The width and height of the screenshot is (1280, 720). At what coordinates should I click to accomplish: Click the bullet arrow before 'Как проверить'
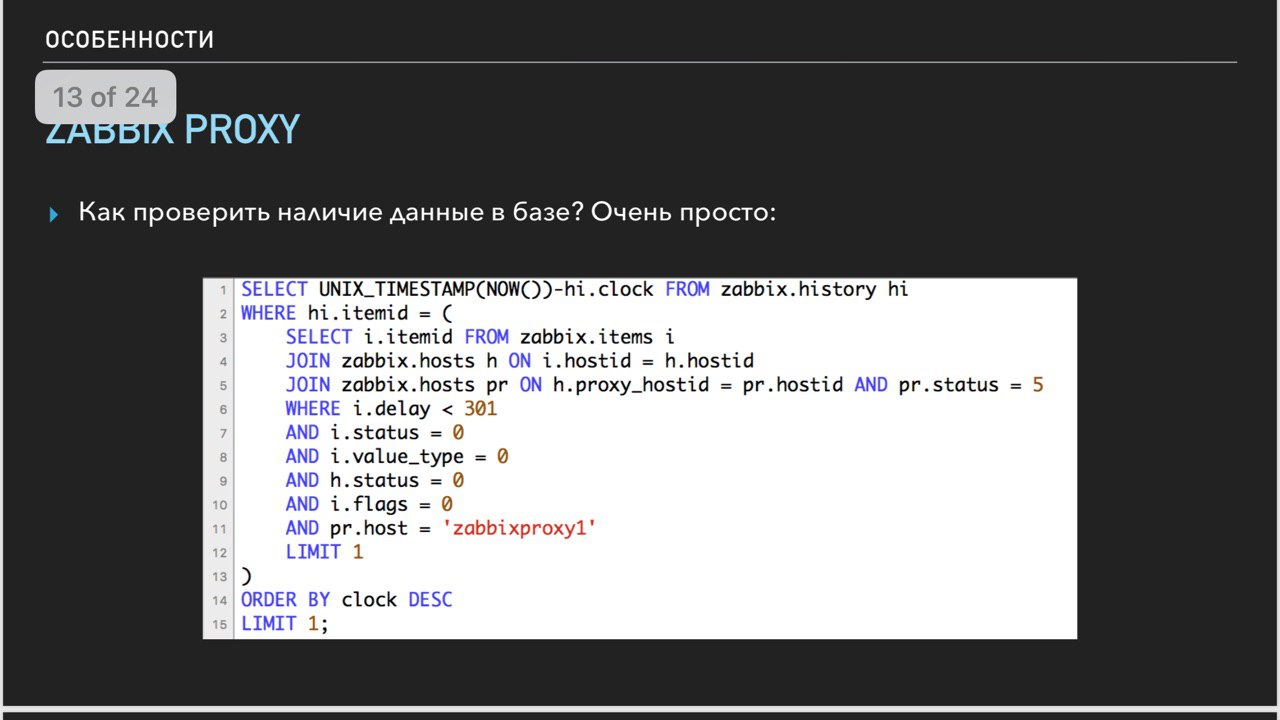54,214
